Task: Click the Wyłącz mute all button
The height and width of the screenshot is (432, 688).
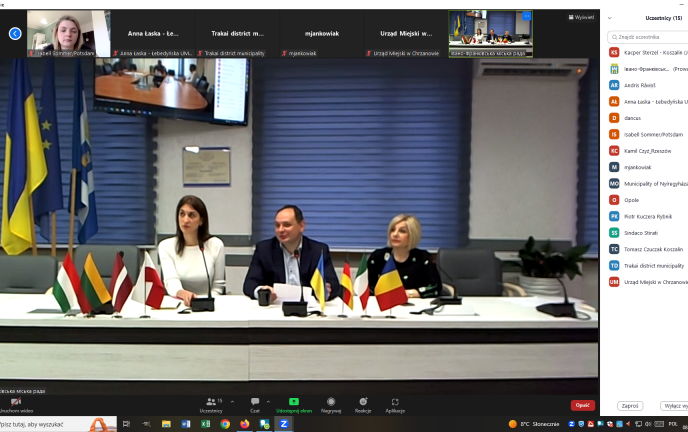Action: coord(674,406)
